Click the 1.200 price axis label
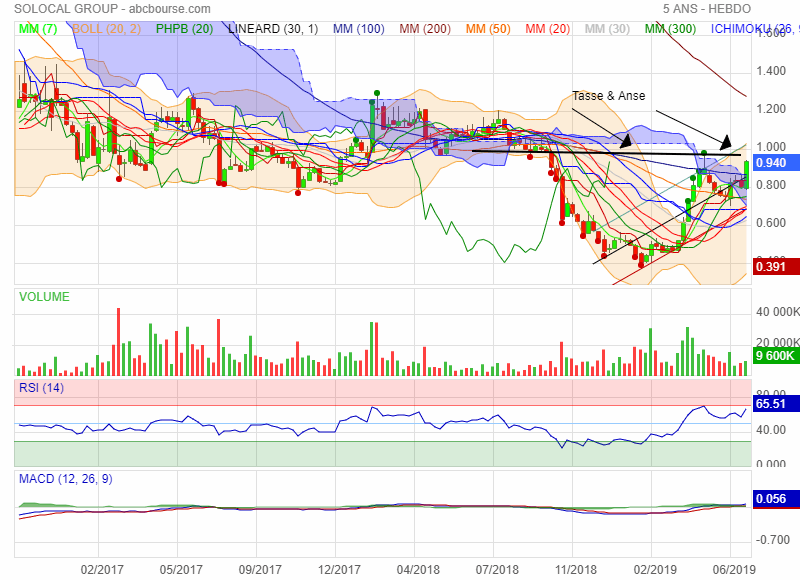Image resolution: width=800 pixels, height=580 pixels. click(x=771, y=109)
